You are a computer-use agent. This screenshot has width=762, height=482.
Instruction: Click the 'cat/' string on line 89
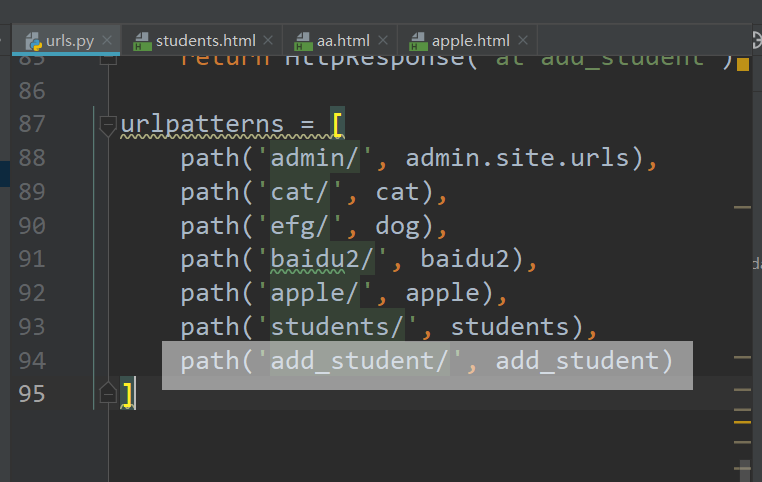(x=300, y=192)
